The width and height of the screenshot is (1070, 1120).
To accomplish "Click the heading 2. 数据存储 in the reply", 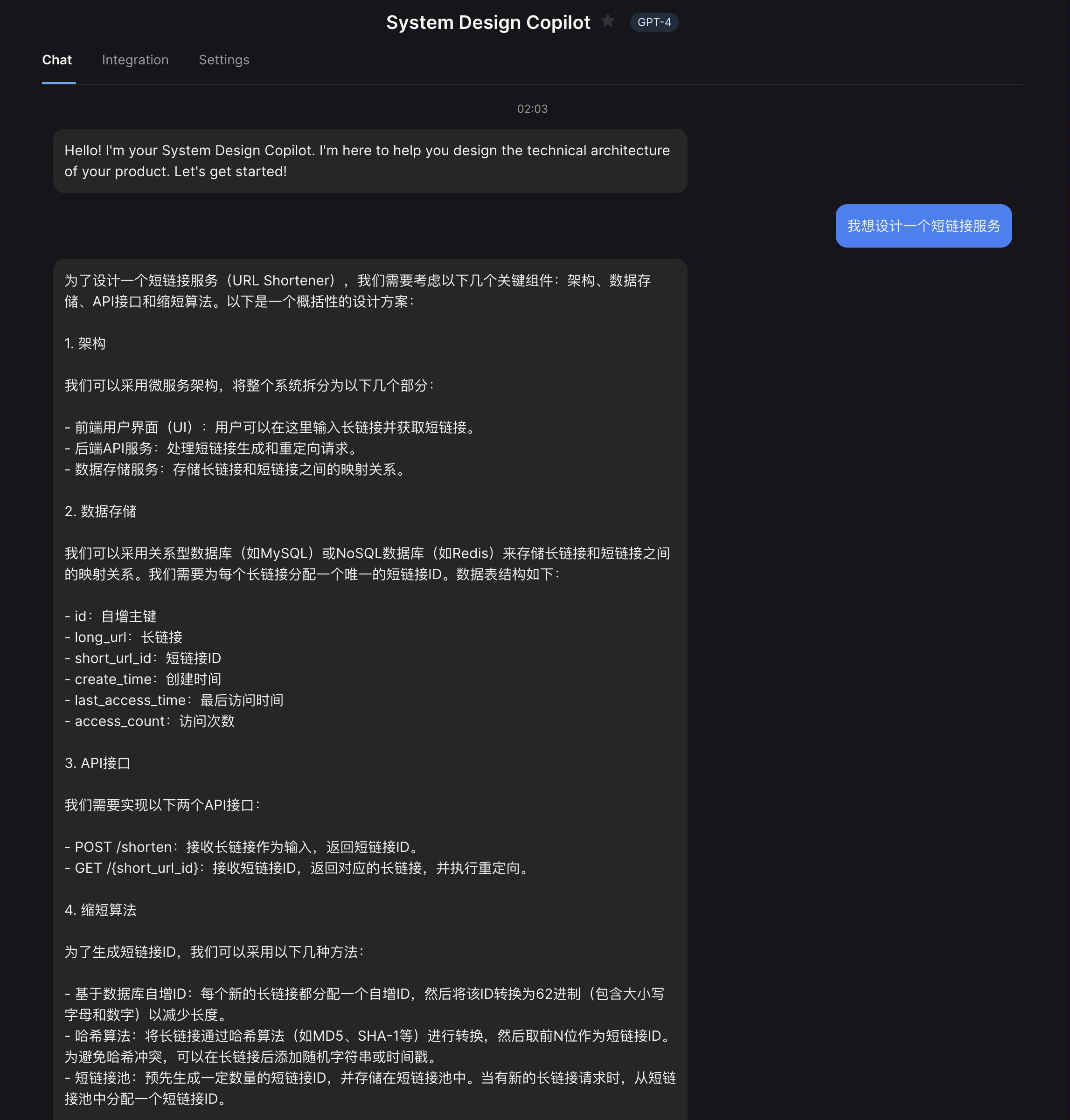I will (102, 512).
